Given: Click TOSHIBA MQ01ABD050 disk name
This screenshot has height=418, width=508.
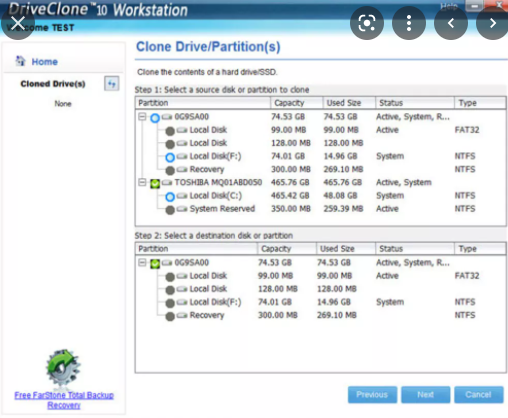Looking at the screenshot, I should (218, 182).
